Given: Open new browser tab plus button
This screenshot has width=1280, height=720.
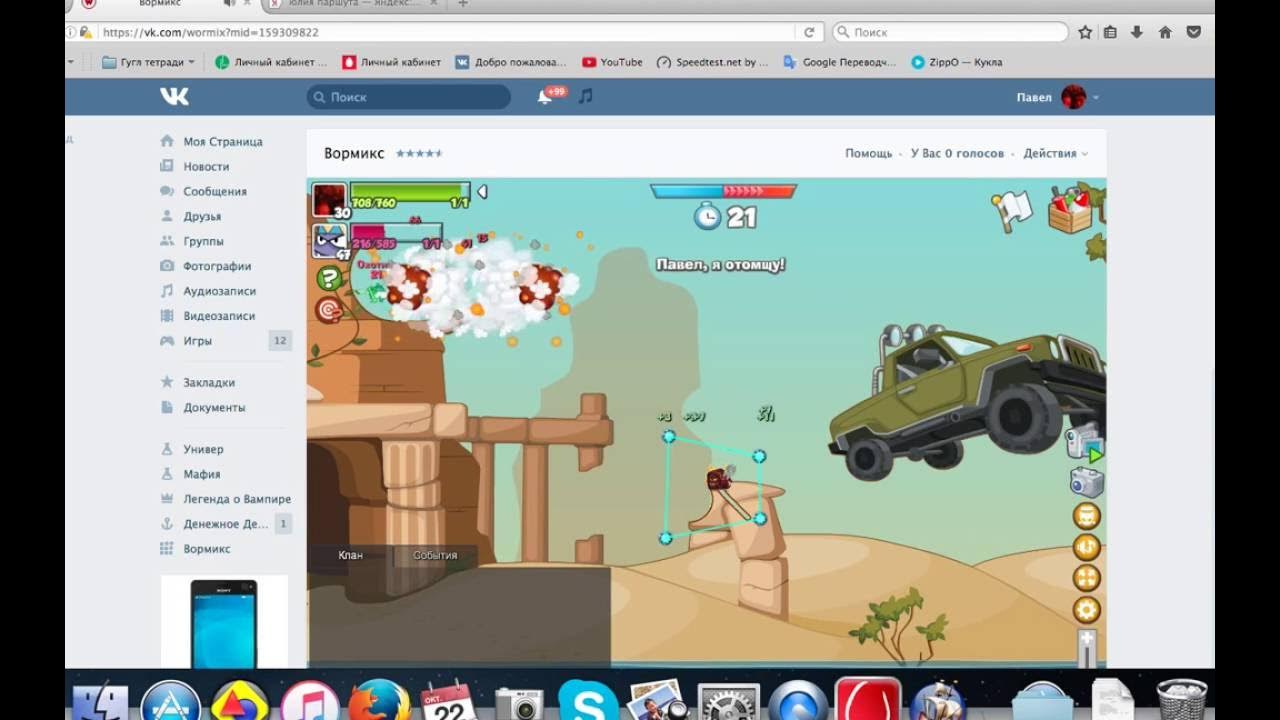Looking at the screenshot, I should pyautogui.click(x=463, y=4).
